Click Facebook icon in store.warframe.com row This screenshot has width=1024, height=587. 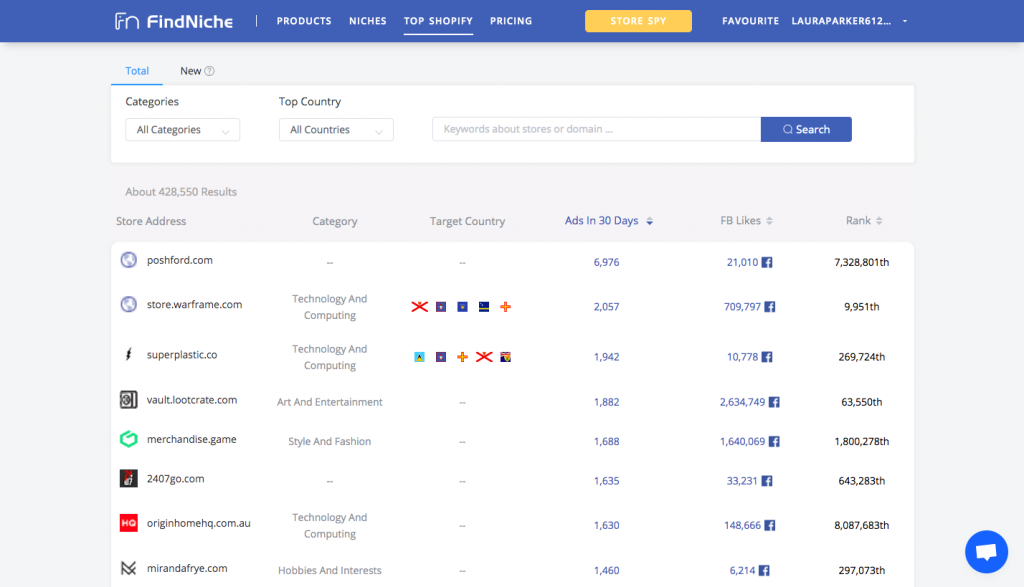(x=770, y=307)
